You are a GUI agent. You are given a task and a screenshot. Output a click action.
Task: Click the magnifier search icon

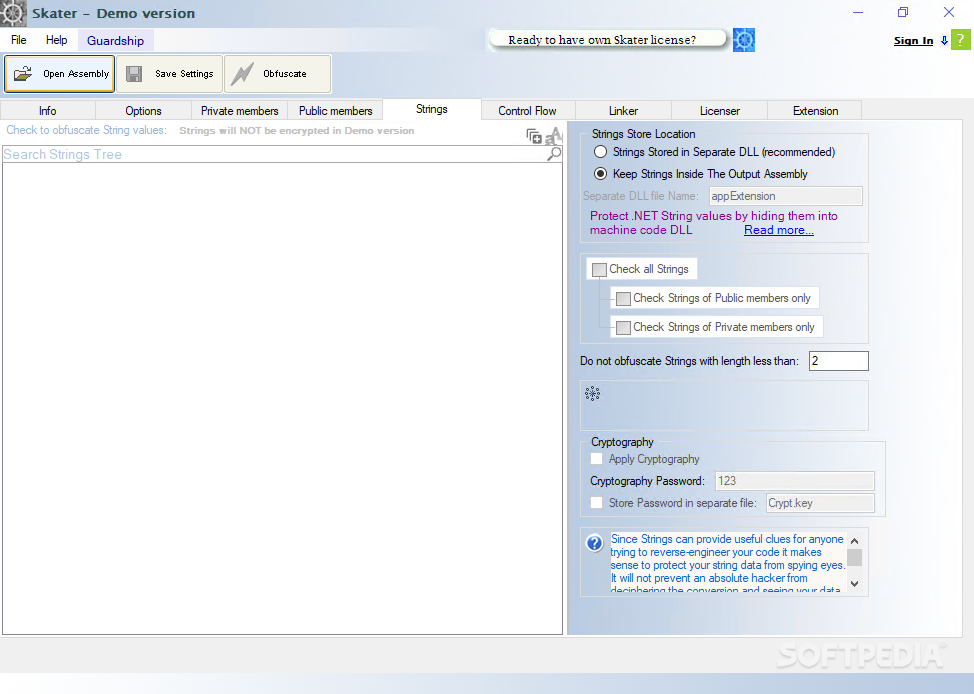[553, 153]
